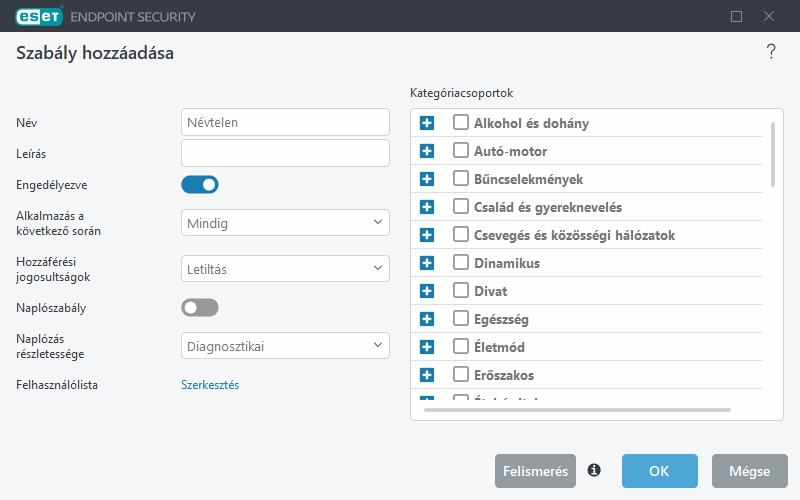800x500 pixels.
Task: Click the ESET logo in title bar
Action: (x=39, y=16)
